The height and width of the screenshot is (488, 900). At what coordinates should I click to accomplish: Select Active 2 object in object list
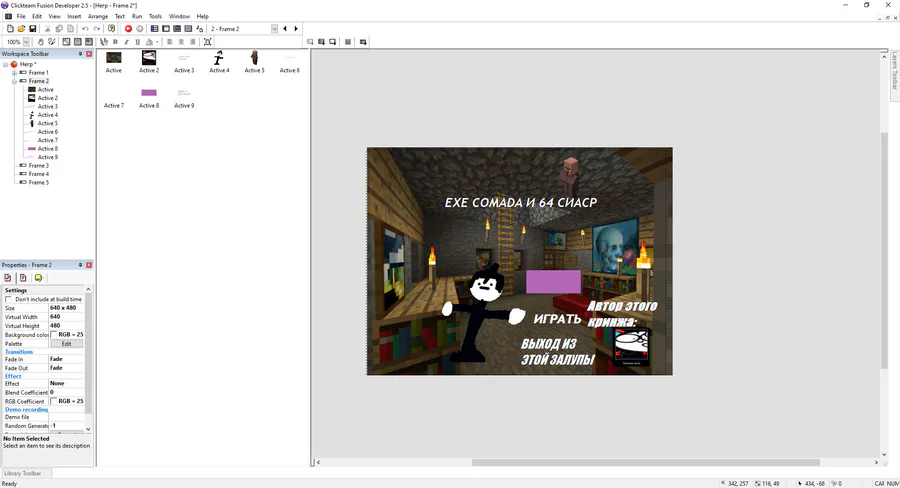click(149, 62)
